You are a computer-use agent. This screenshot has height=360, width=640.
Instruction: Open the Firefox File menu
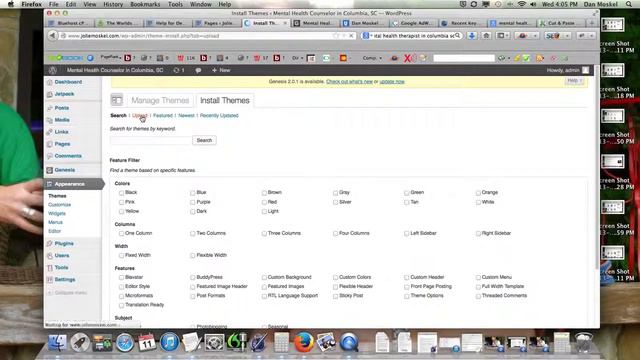tap(53, 4)
